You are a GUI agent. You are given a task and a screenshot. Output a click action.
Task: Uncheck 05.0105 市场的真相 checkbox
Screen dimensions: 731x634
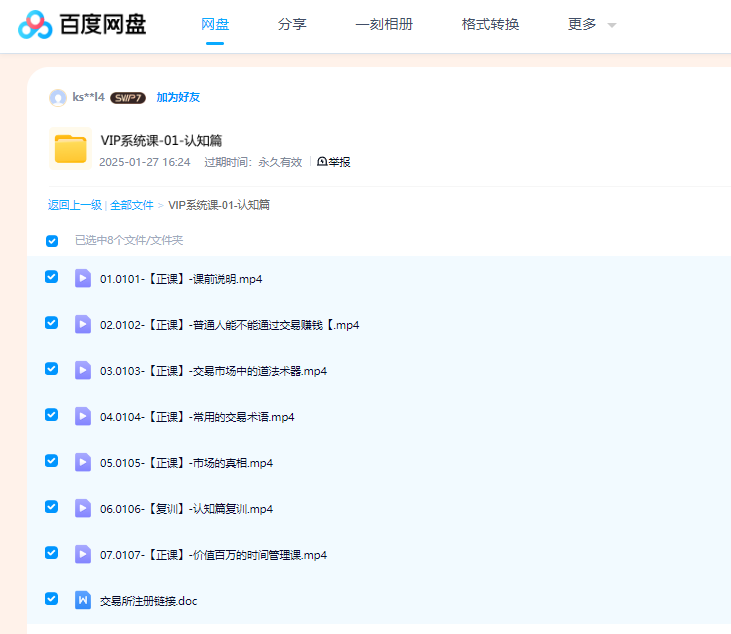[51, 461]
